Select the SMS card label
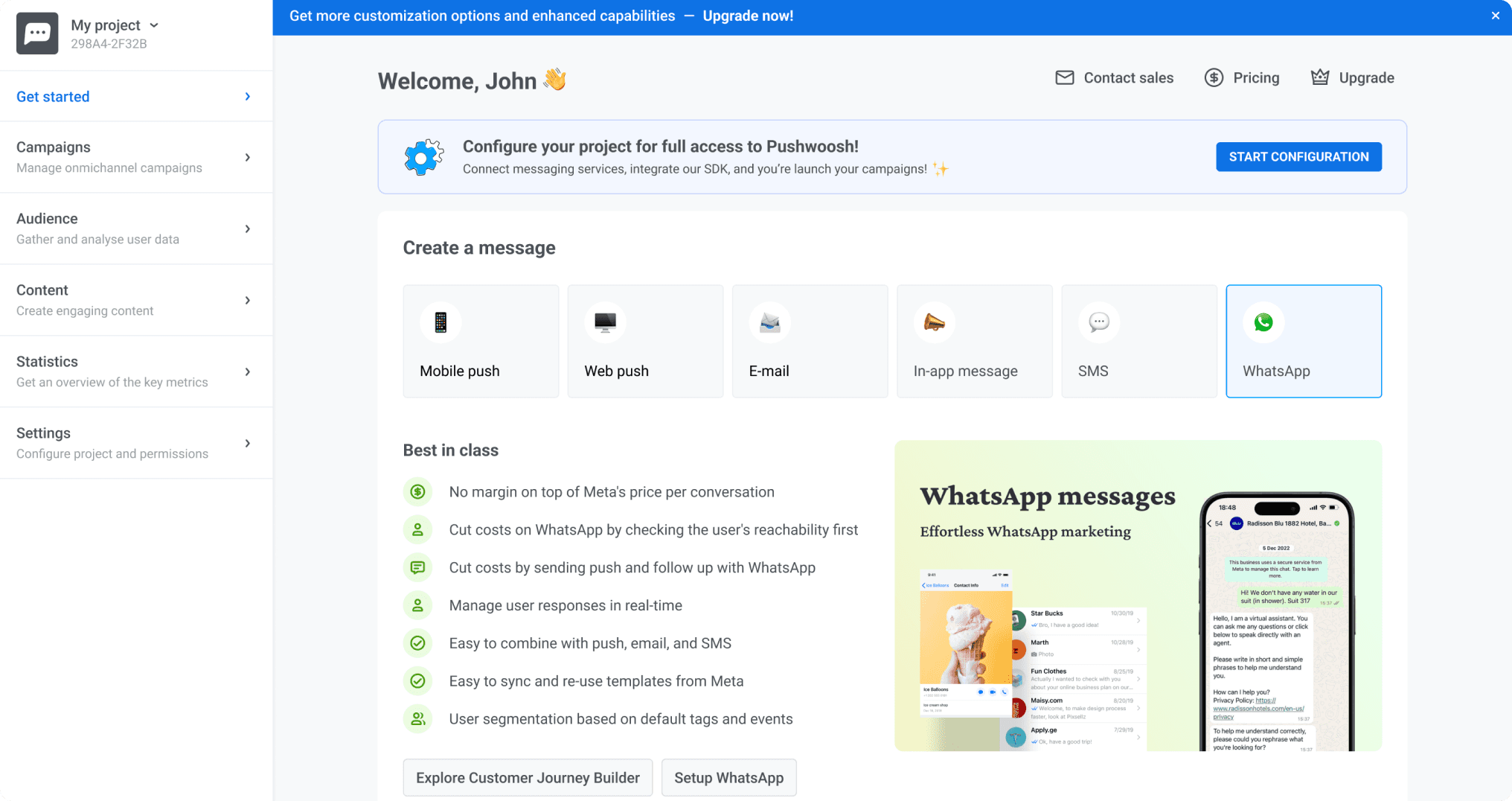Viewport: 1512px width, 801px height. pos(1093,371)
